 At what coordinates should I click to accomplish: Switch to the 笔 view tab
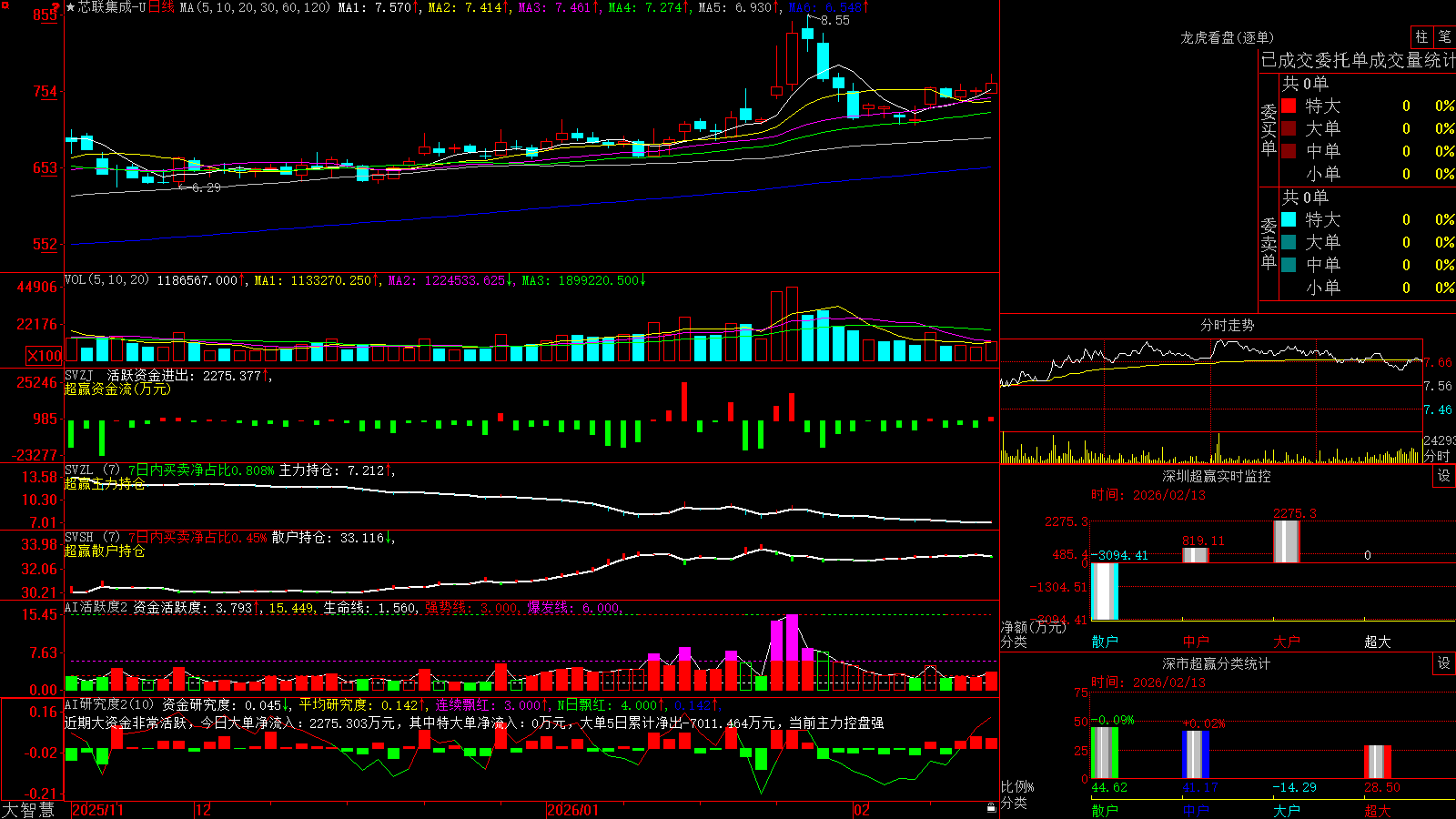click(1444, 36)
